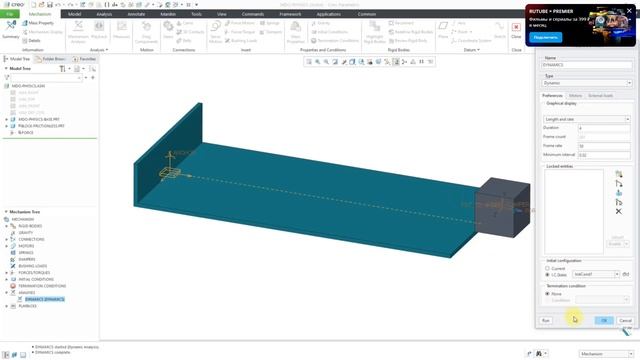Click the Mass Property button

[x=38, y=23]
